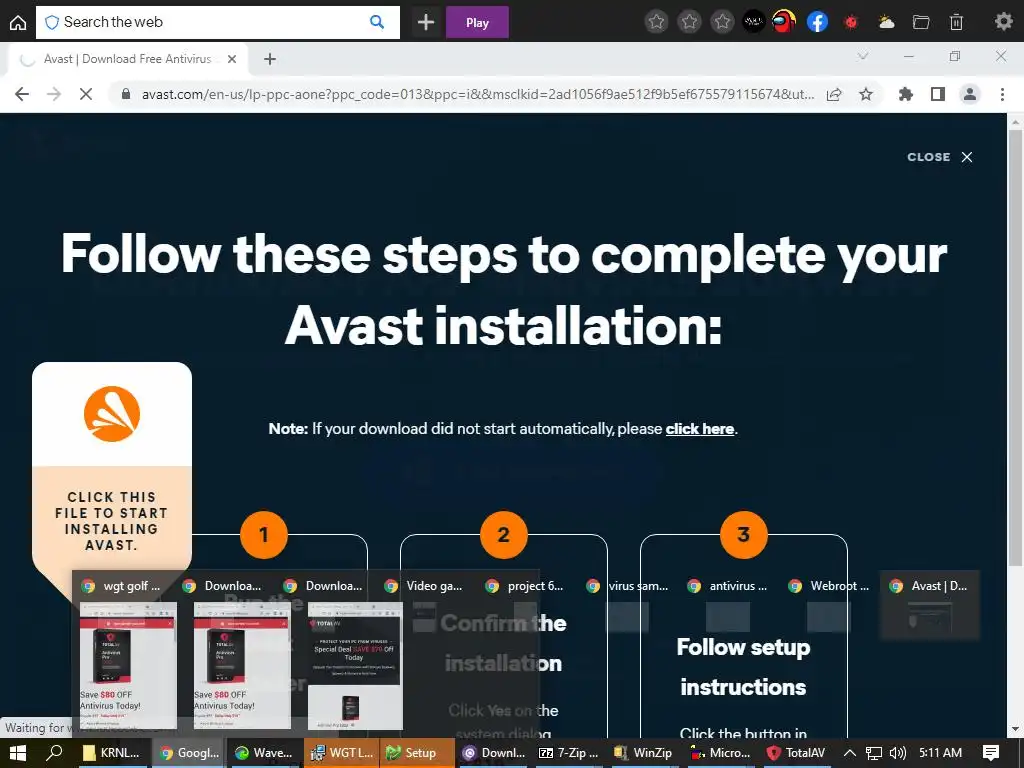Select the 'Avast | D...' window preview
Screen dimensions: 1024x768
(931, 605)
